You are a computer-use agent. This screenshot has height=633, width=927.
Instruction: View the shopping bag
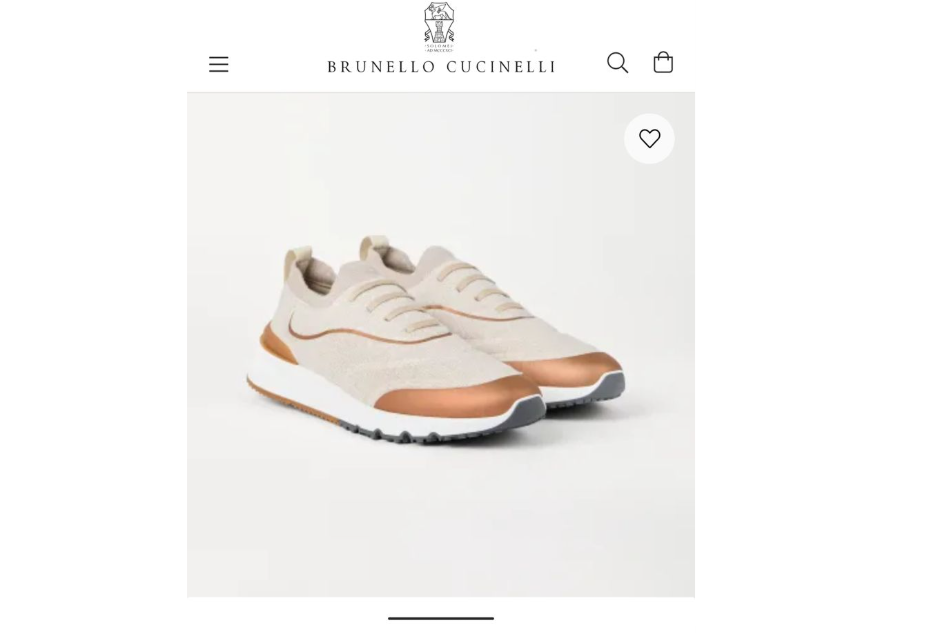[663, 62]
